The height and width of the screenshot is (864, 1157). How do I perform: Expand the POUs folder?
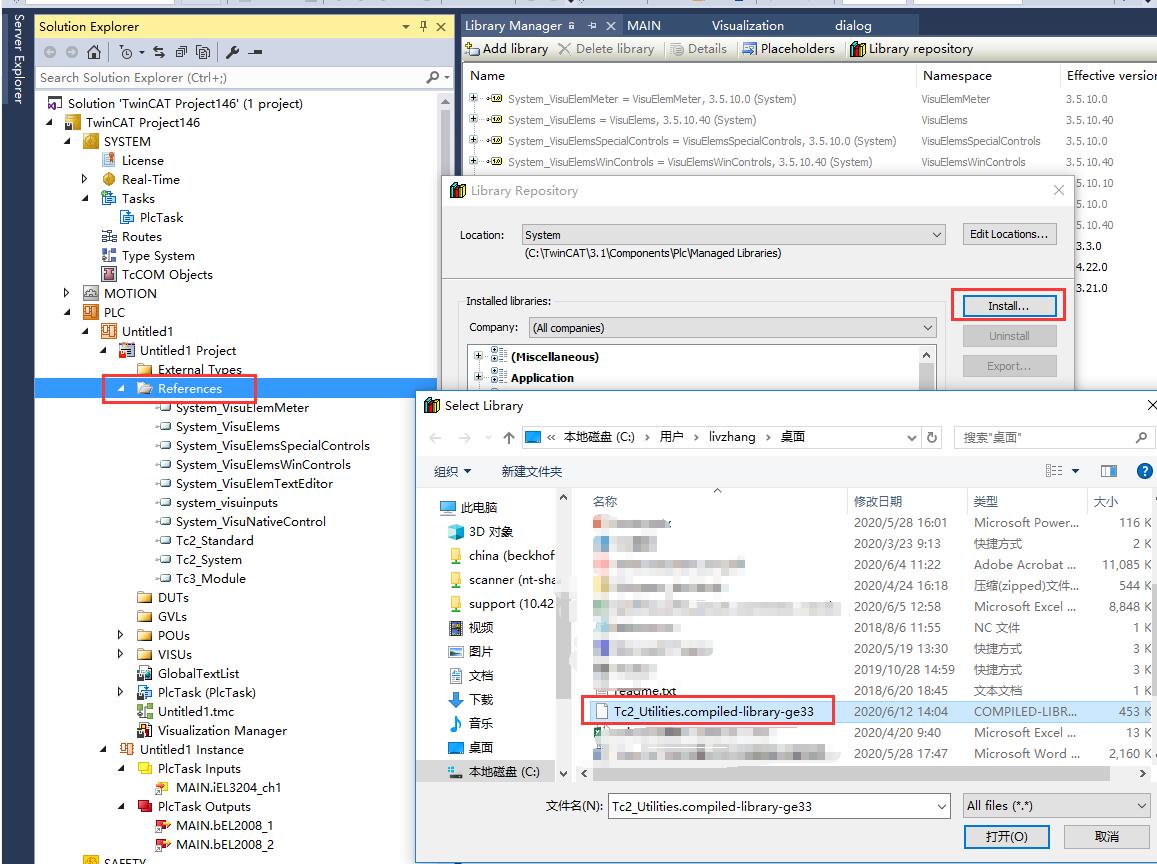[x=120, y=635]
